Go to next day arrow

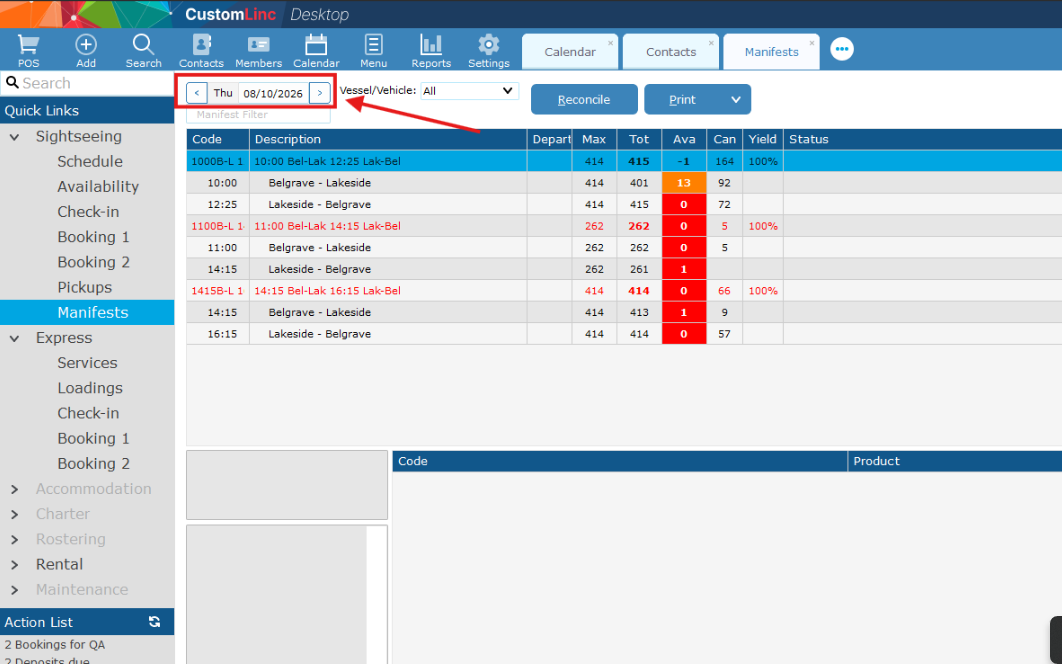[x=320, y=93]
